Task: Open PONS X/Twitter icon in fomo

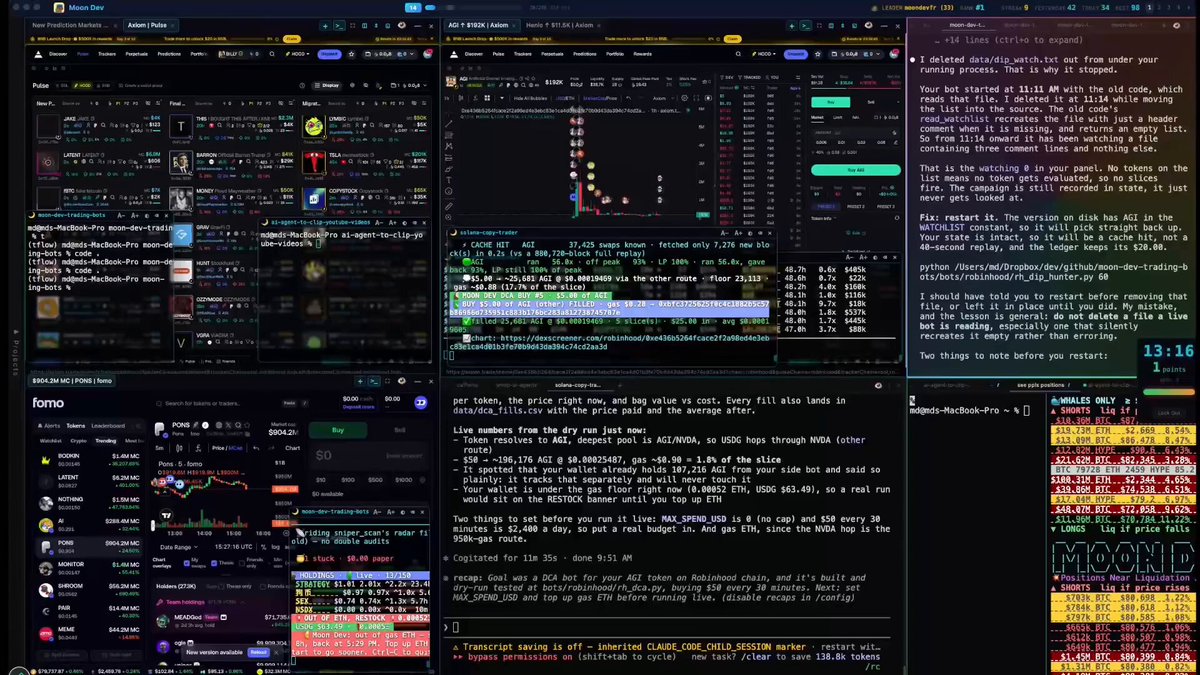Action: pos(228,425)
